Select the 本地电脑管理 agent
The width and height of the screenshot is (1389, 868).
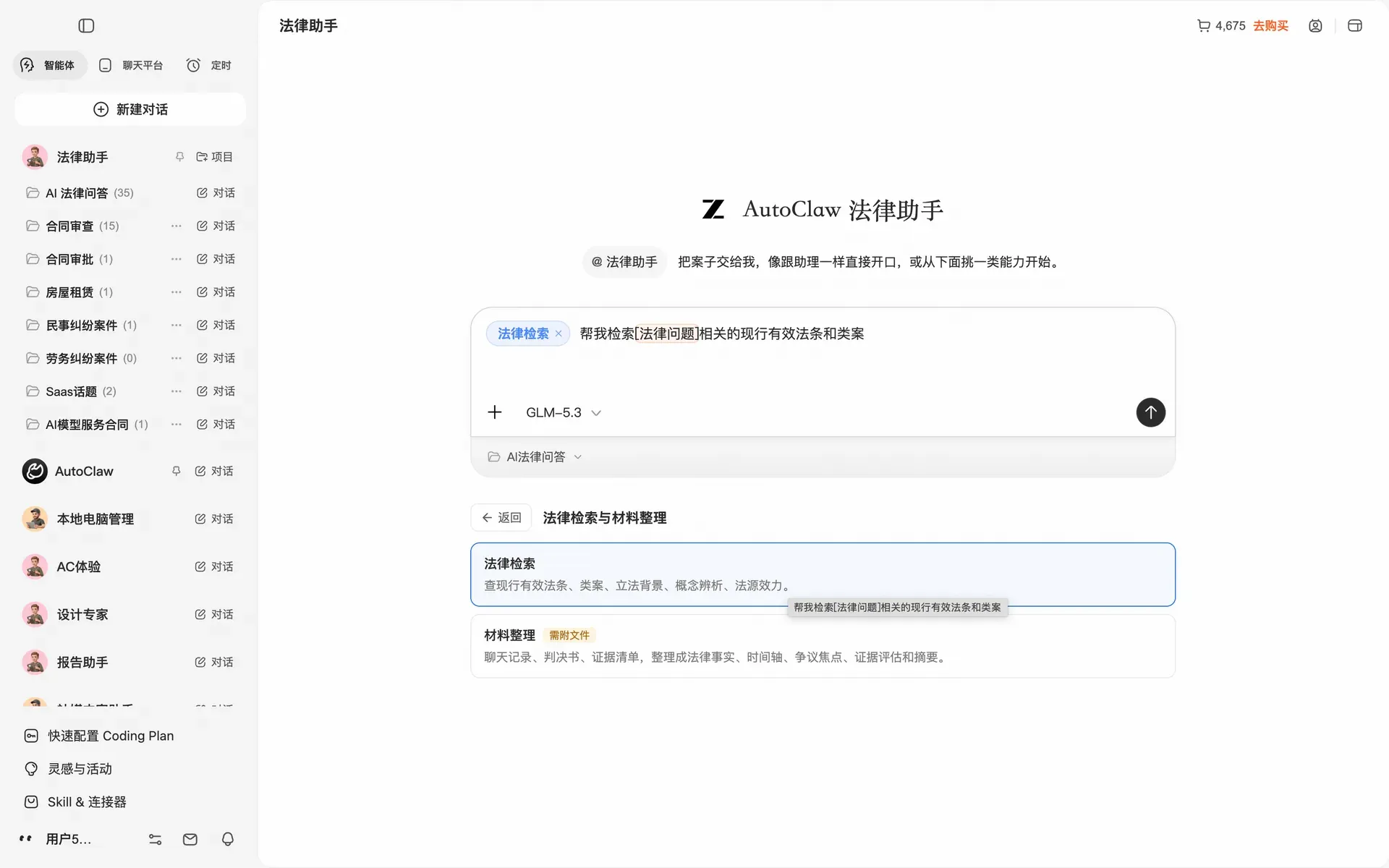(x=95, y=519)
